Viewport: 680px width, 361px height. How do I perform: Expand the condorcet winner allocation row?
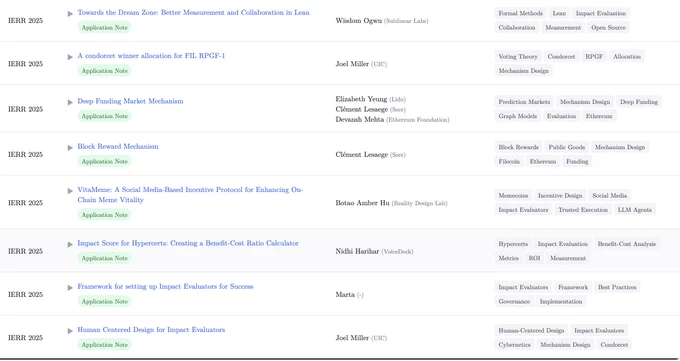tap(70, 57)
